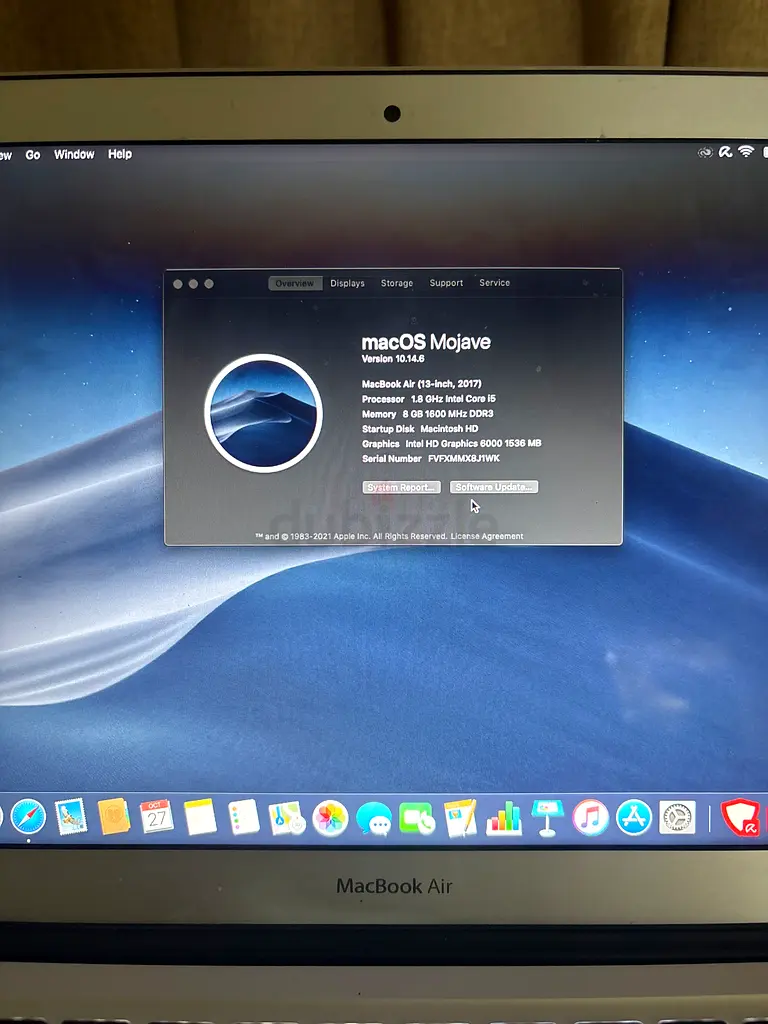Launch FaceTime from the Dock
This screenshot has width=768, height=1024.
(417, 819)
